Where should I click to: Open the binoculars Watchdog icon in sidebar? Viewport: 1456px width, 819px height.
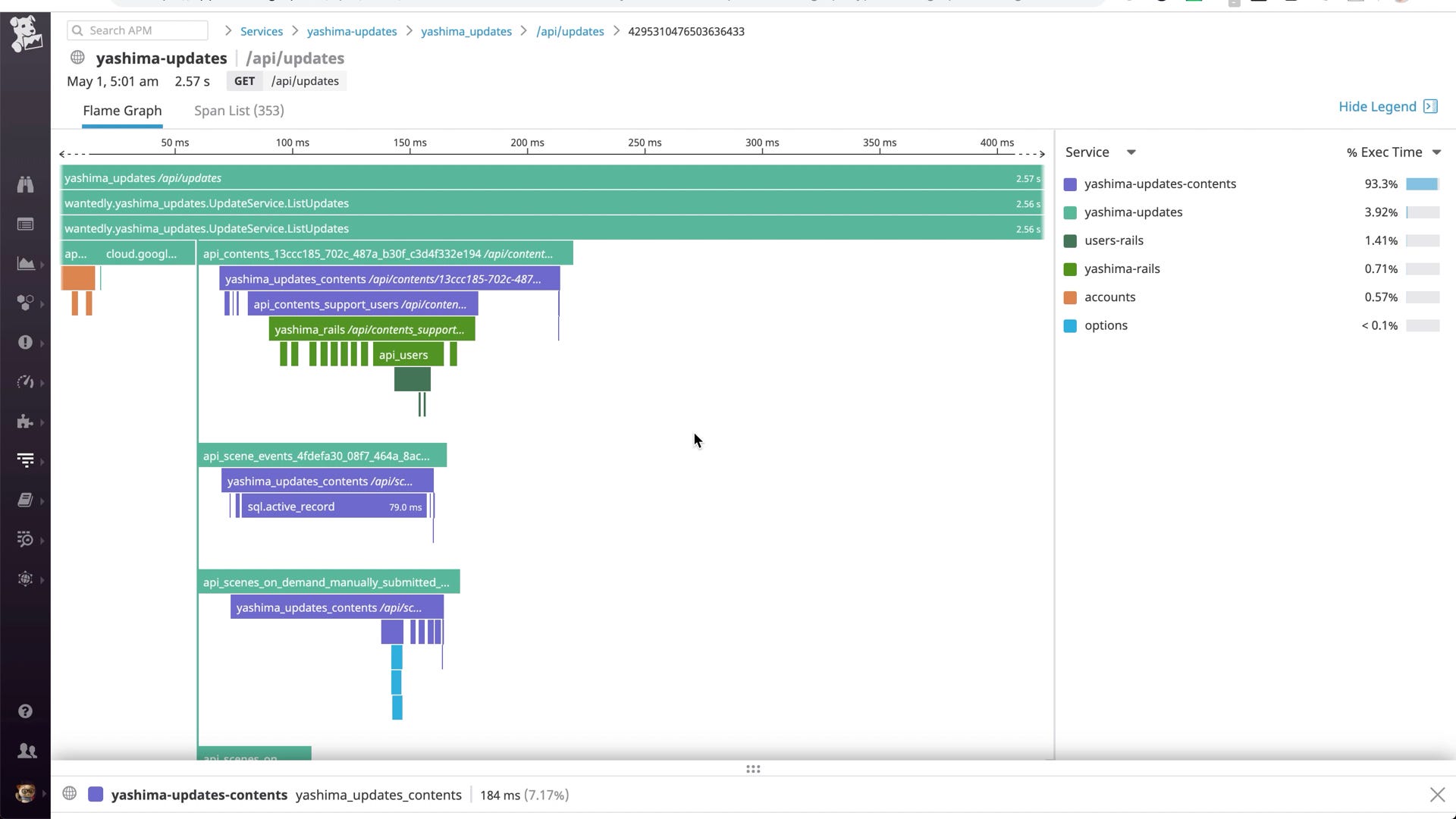click(x=25, y=184)
